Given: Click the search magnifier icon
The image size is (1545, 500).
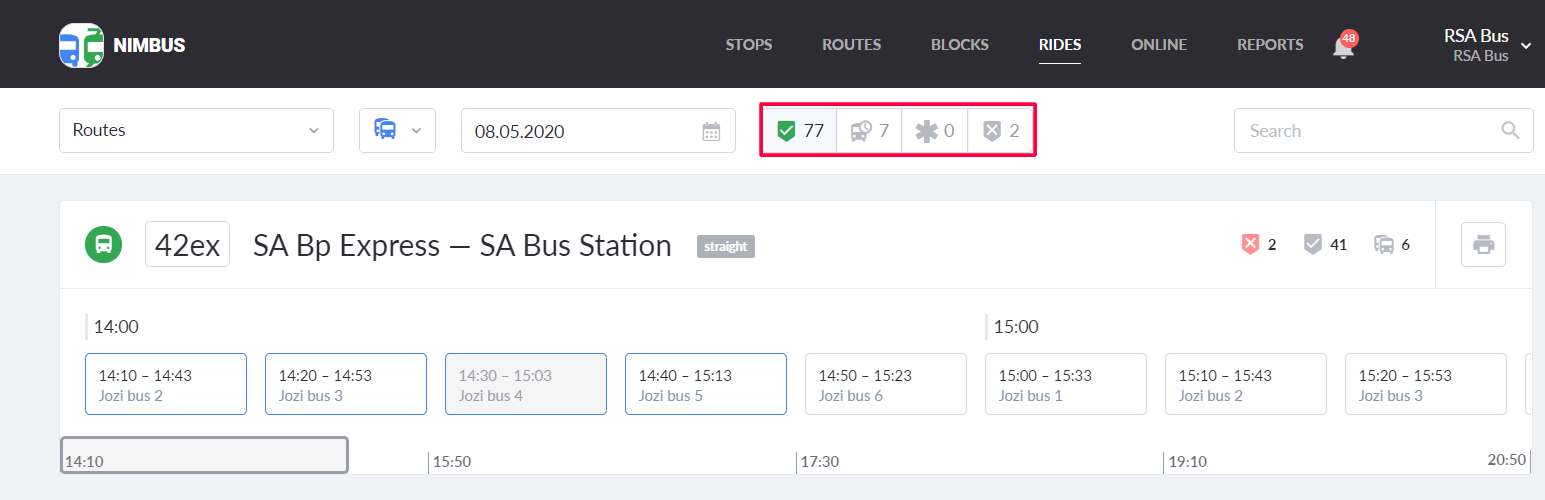Looking at the screenshot, I should 1510,130.
